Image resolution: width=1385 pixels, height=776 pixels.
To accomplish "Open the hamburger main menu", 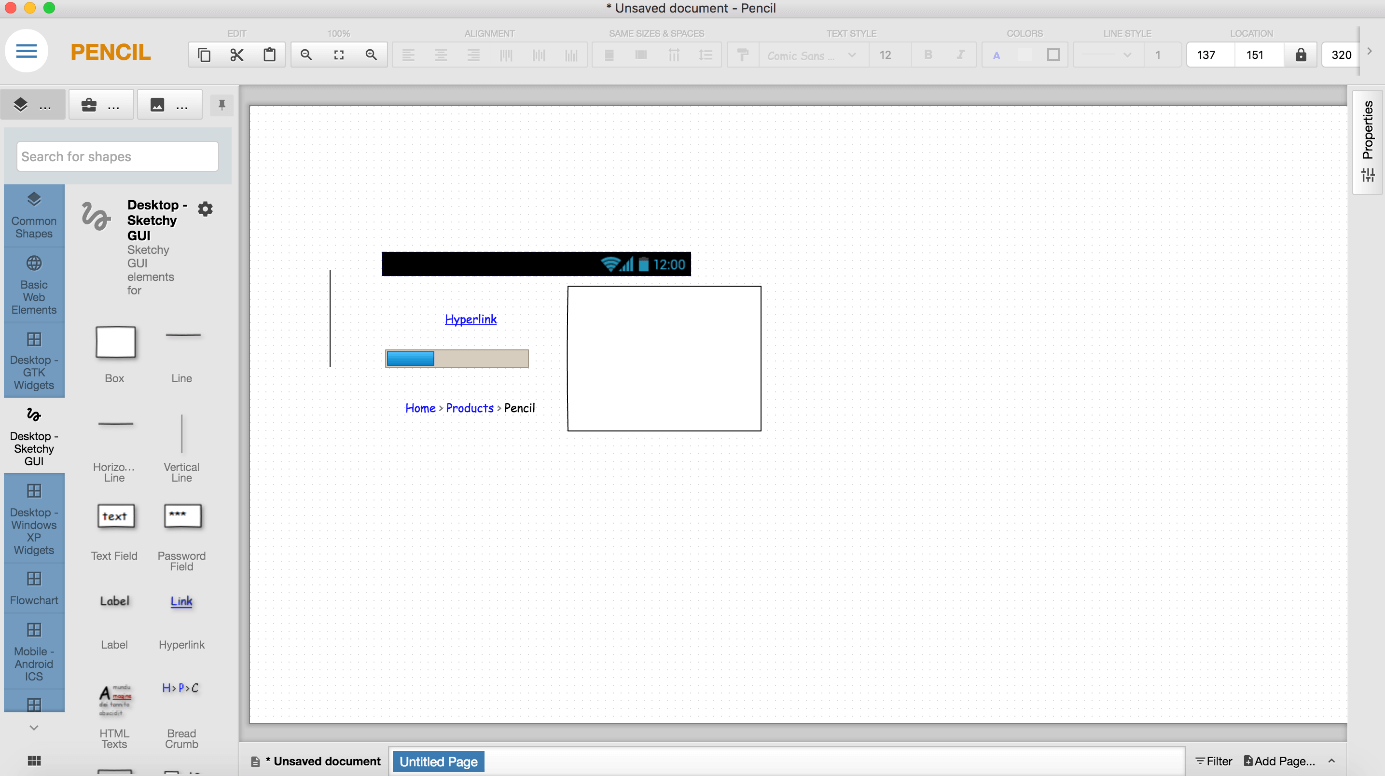I will [x=27, y=51].
